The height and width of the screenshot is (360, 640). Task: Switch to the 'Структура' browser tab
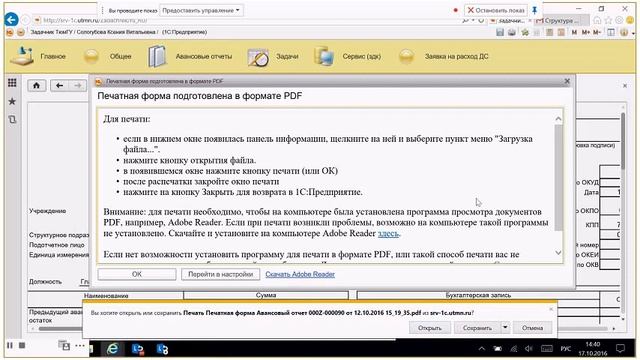562,20
